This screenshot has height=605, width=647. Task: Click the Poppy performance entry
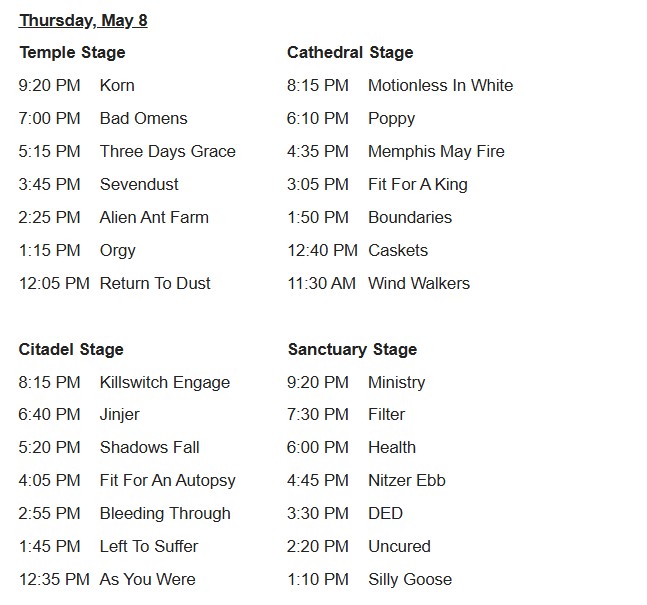[x=392, y=119]
